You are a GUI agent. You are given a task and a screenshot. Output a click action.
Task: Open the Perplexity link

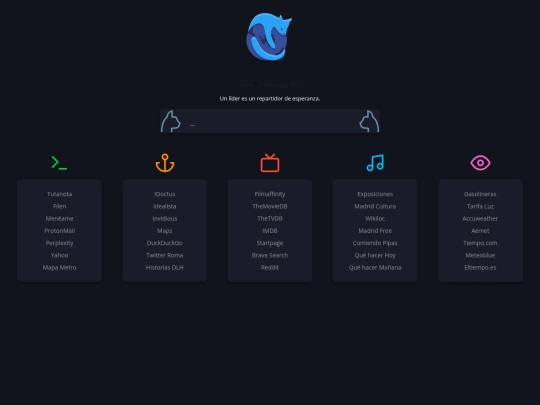point(59,243)
